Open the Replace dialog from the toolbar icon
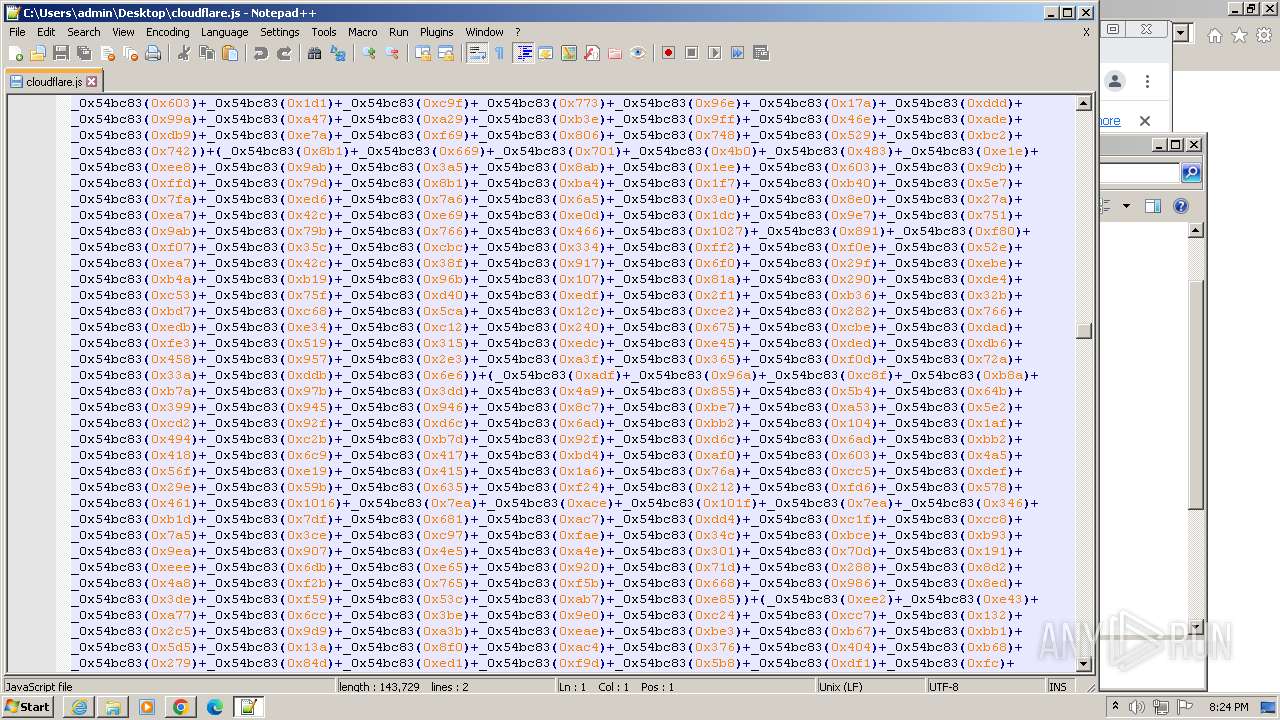This screenshot has height=720, width=1280. (338, 53)
